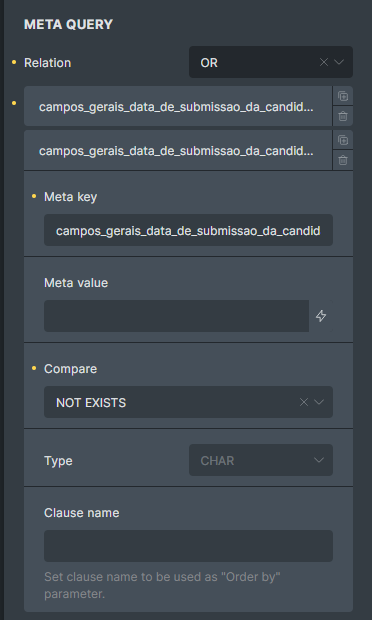Open dynamic data picker for Meta value
Image resolution: width=372 pixels, height=620 pixels.
tap(321, 316)
